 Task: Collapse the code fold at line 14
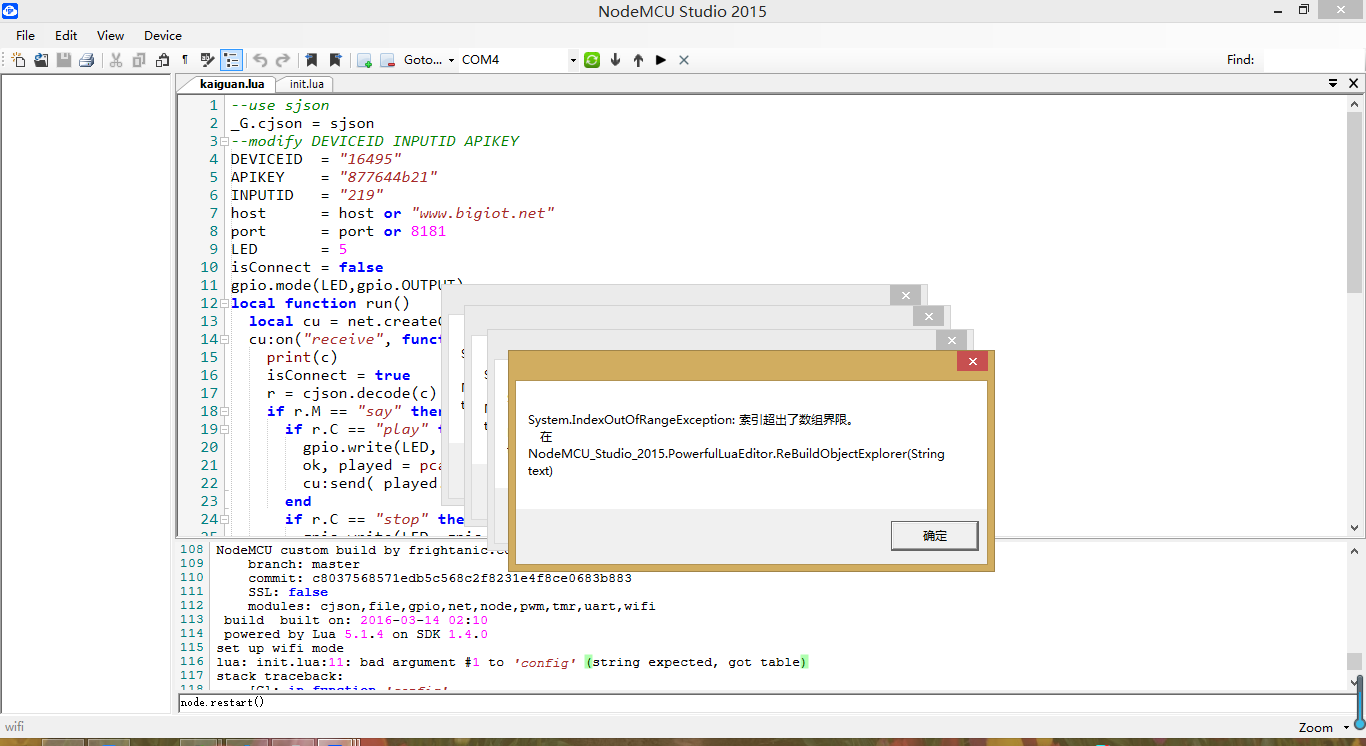coord(225,339)
